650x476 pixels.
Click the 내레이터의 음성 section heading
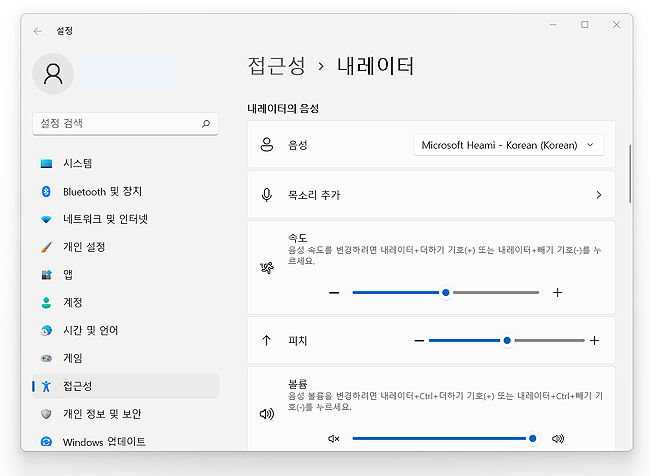pos(283,109)
